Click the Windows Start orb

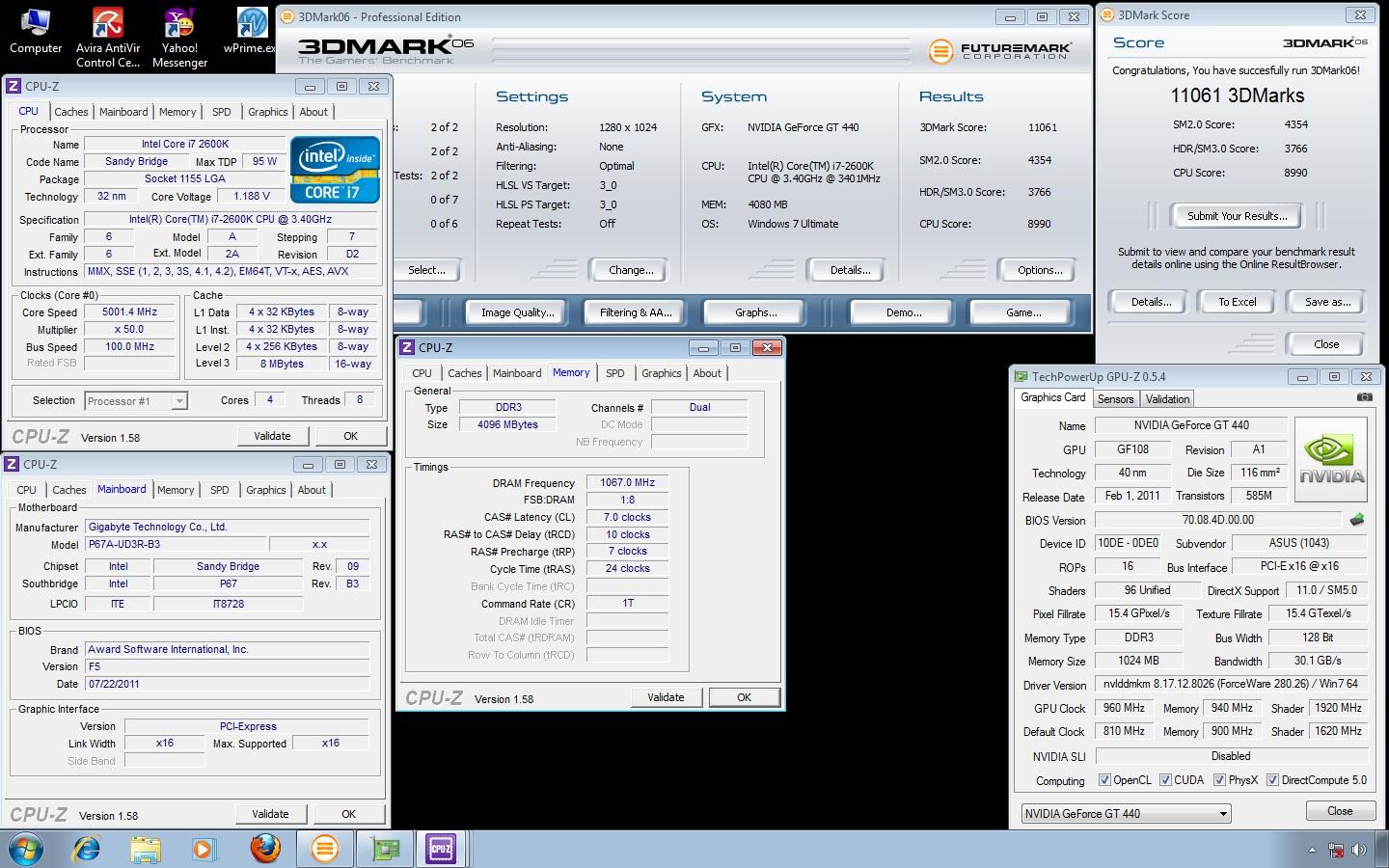coord(26,849)
